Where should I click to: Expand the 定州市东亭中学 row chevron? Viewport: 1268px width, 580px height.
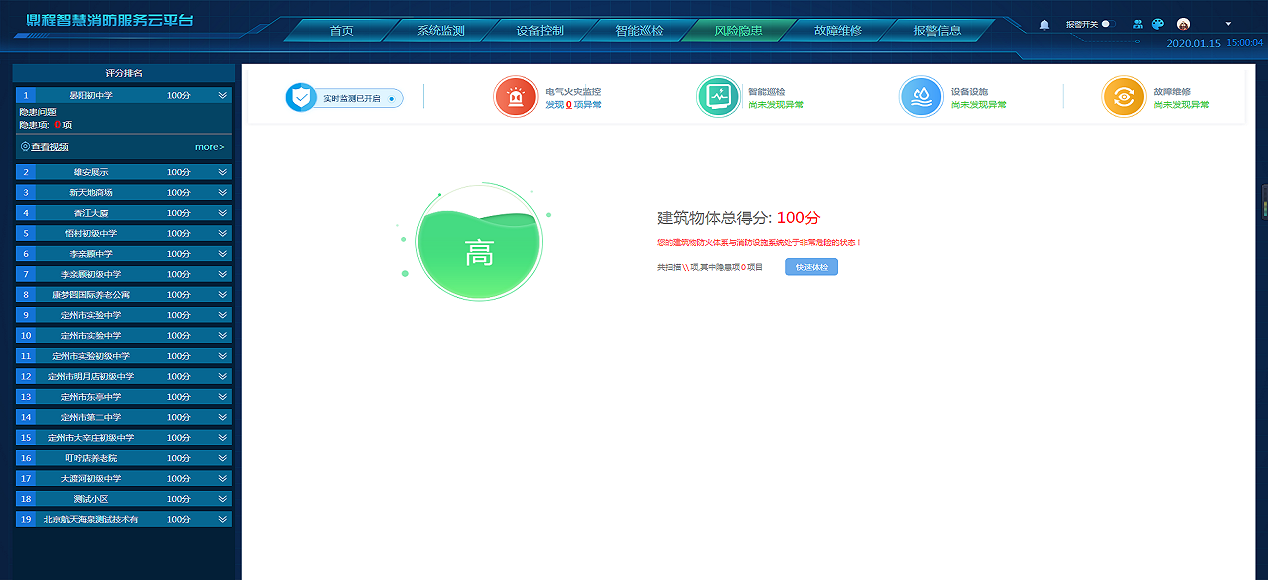click(x=223, y=396)
